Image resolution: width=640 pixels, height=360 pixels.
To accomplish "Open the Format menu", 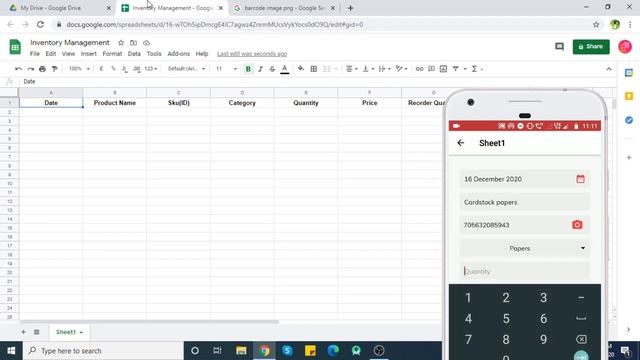I will pos(112,53).
